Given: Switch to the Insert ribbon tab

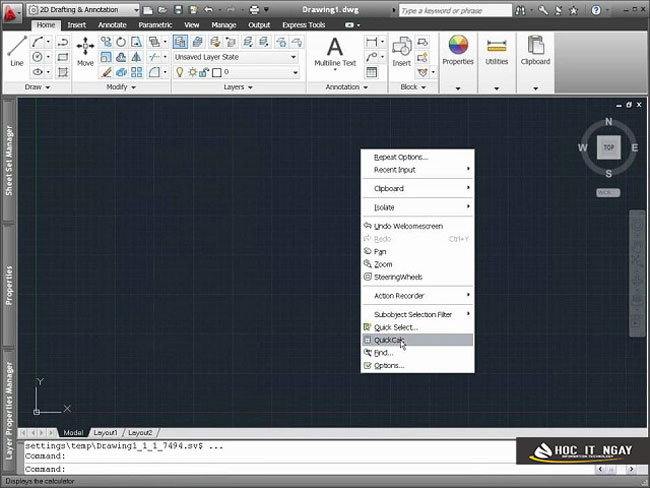Looking at the screenshot, I should click(77, 25).
